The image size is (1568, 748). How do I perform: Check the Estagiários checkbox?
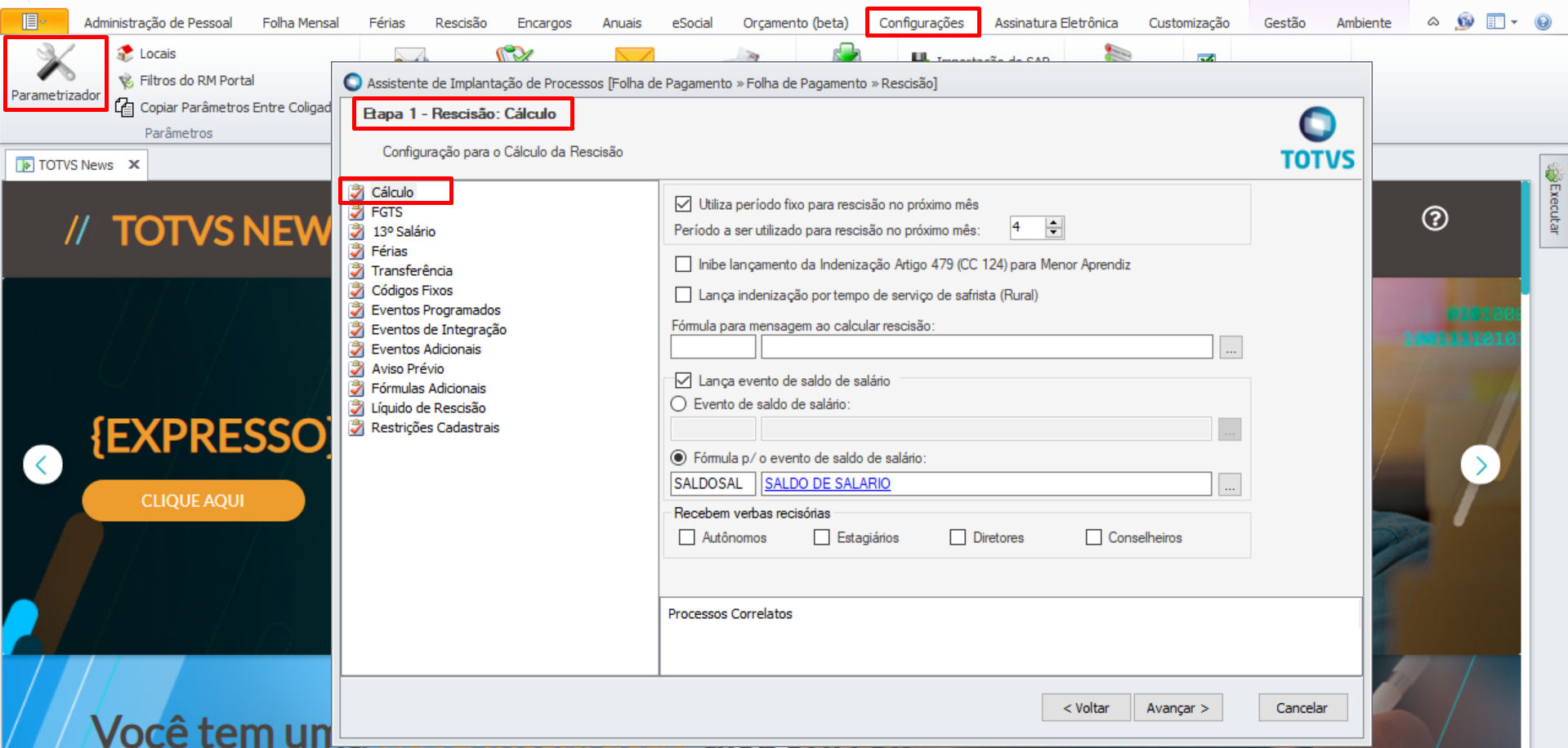[x=822, y=537]
